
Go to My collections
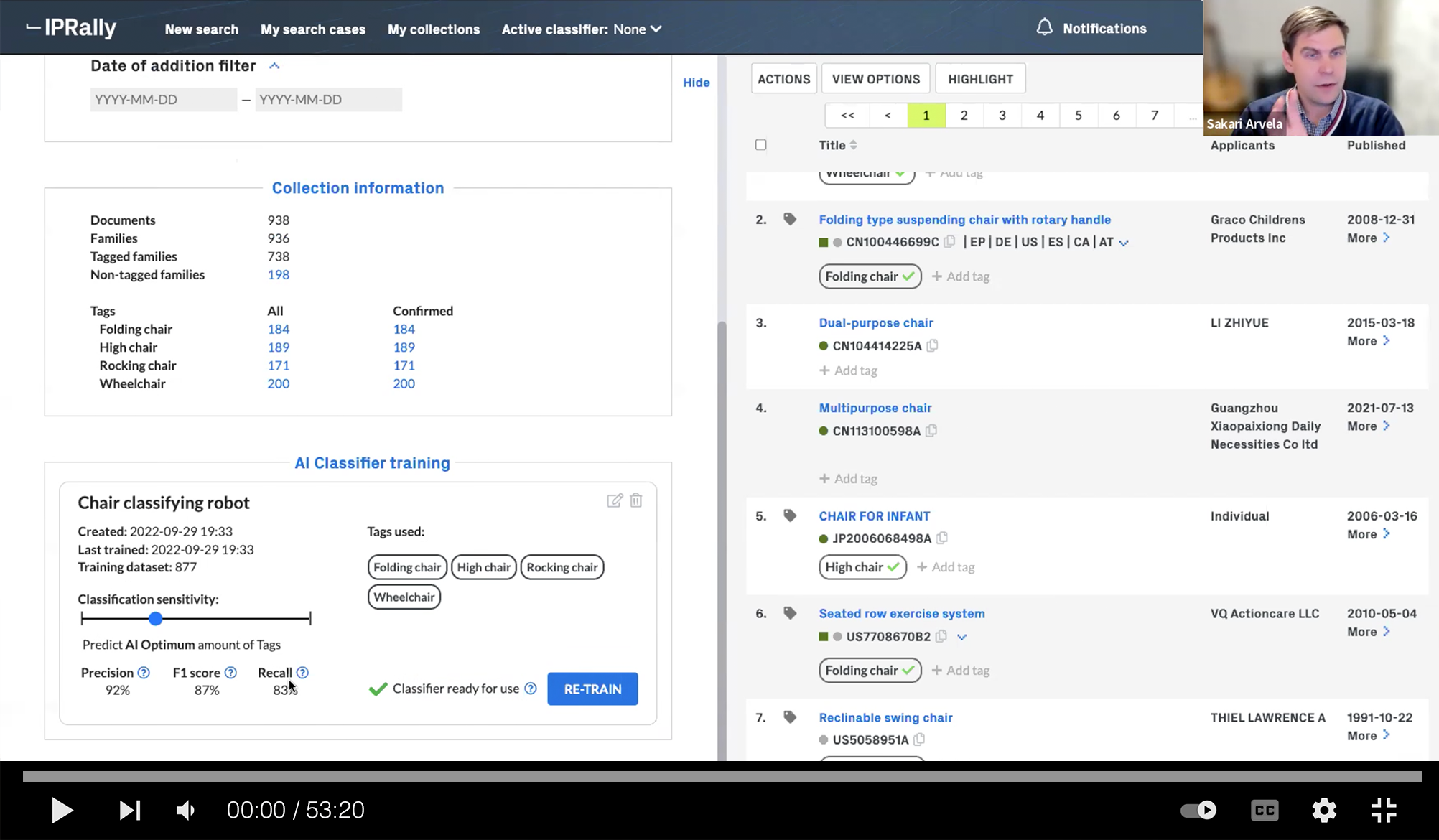point(434,29)
